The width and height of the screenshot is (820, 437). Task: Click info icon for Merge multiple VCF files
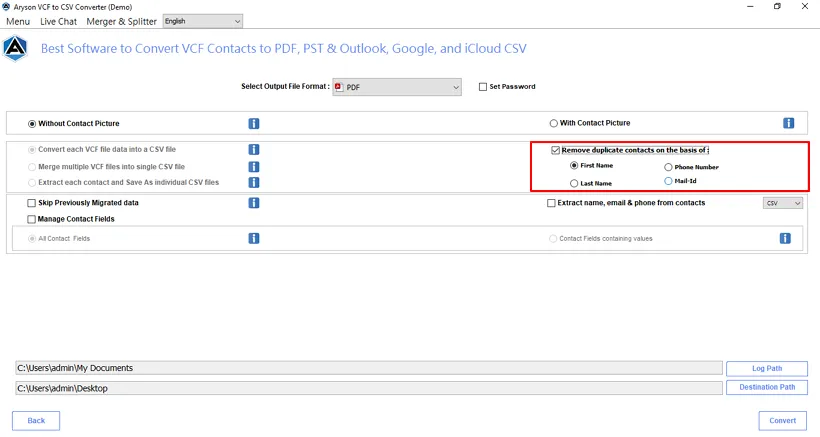click(254, 167)
